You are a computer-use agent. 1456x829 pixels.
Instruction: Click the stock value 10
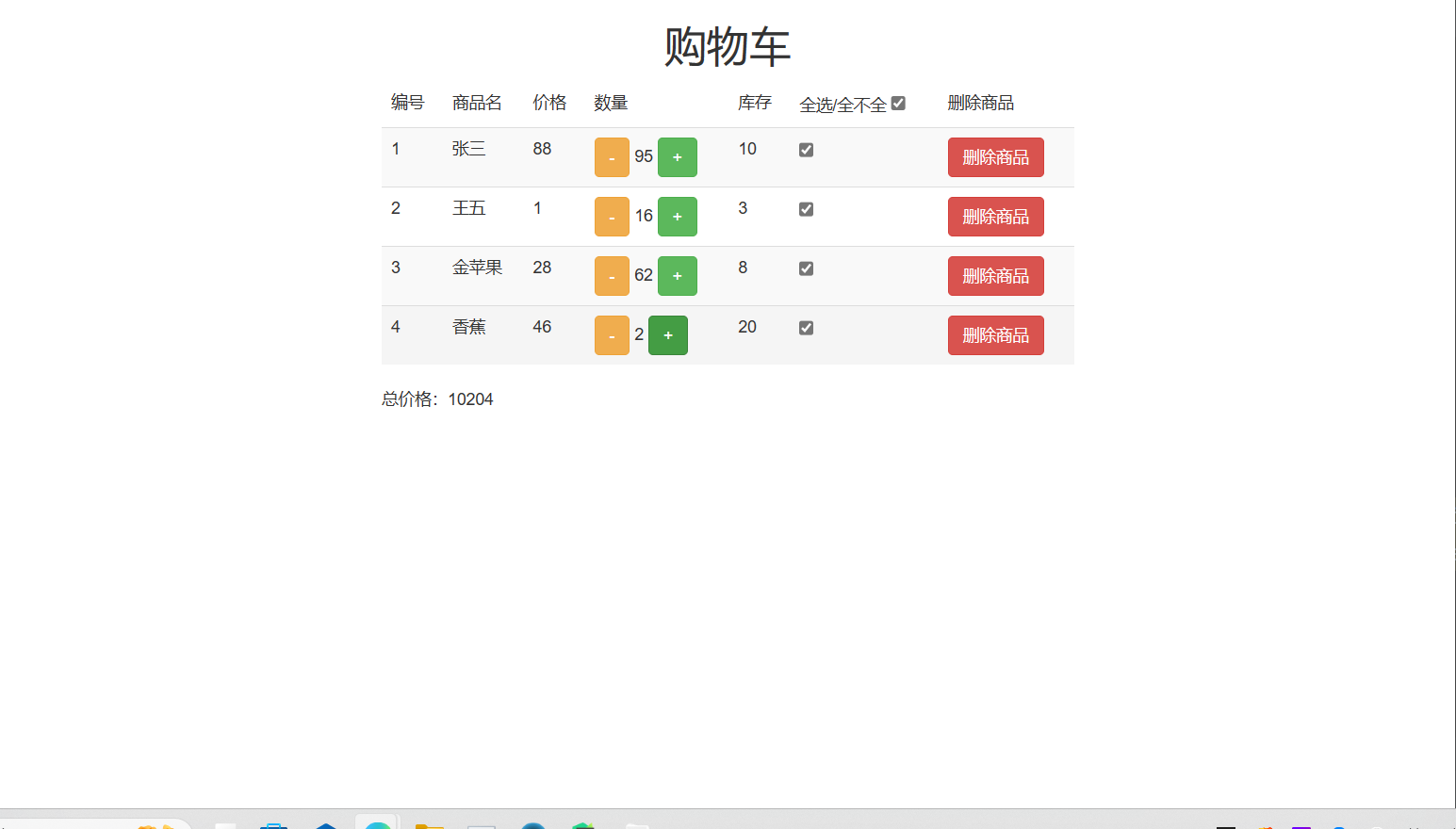pos(747,149)
